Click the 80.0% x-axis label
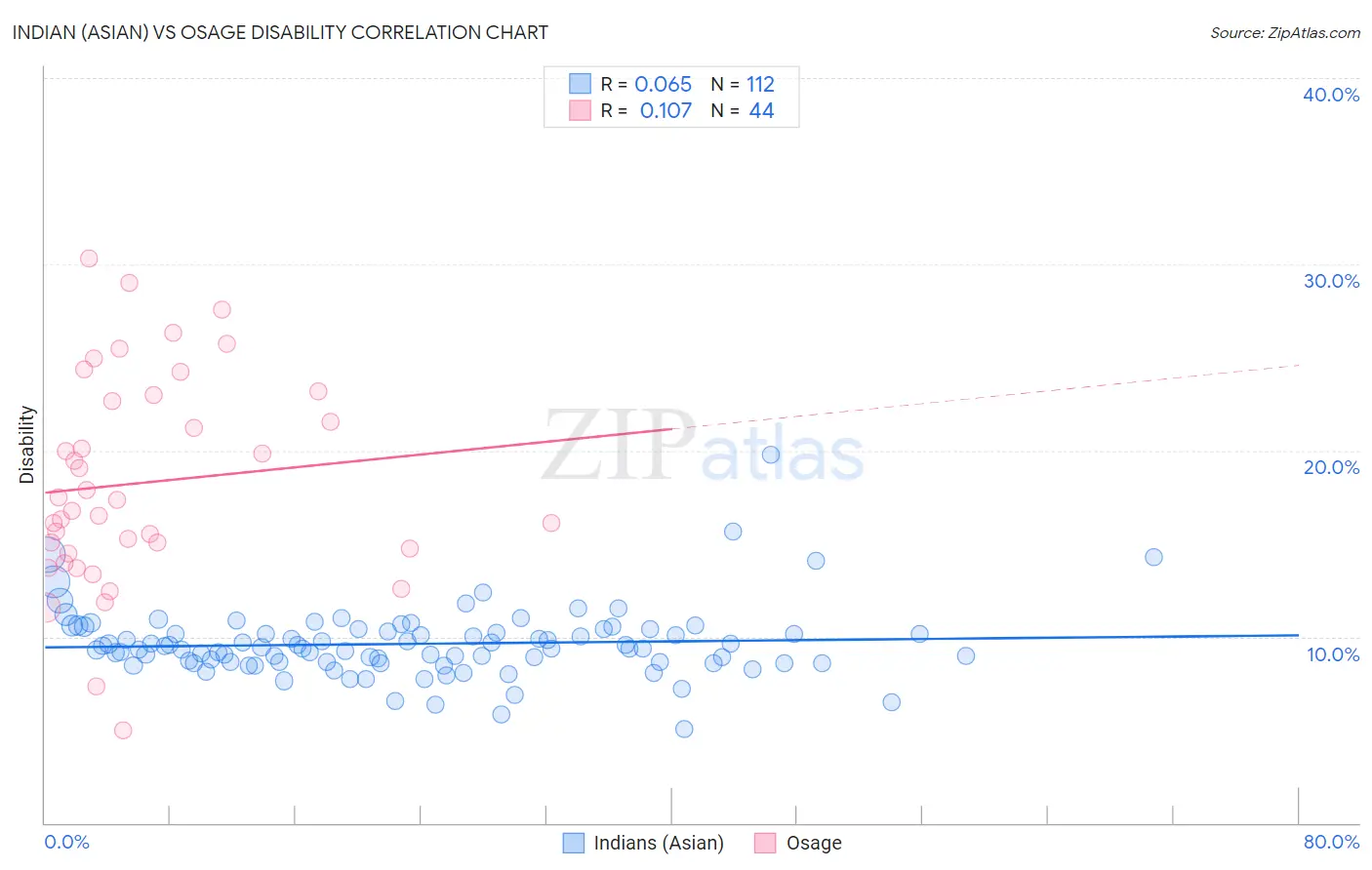This screenshot has width=1372, height=870. pyautogui.click(x=1331, y=842)
